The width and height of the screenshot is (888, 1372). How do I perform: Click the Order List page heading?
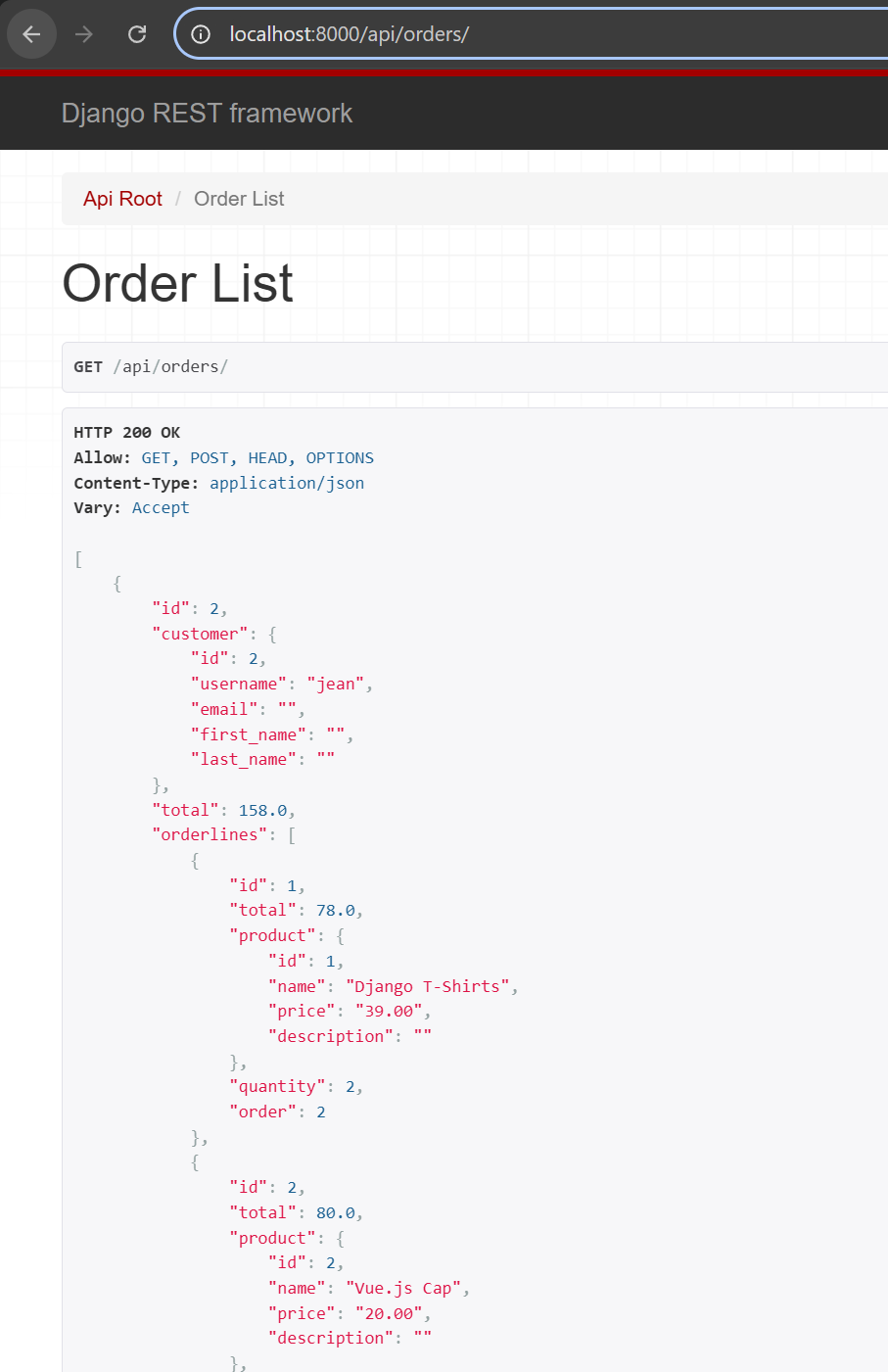click(177, 284)
